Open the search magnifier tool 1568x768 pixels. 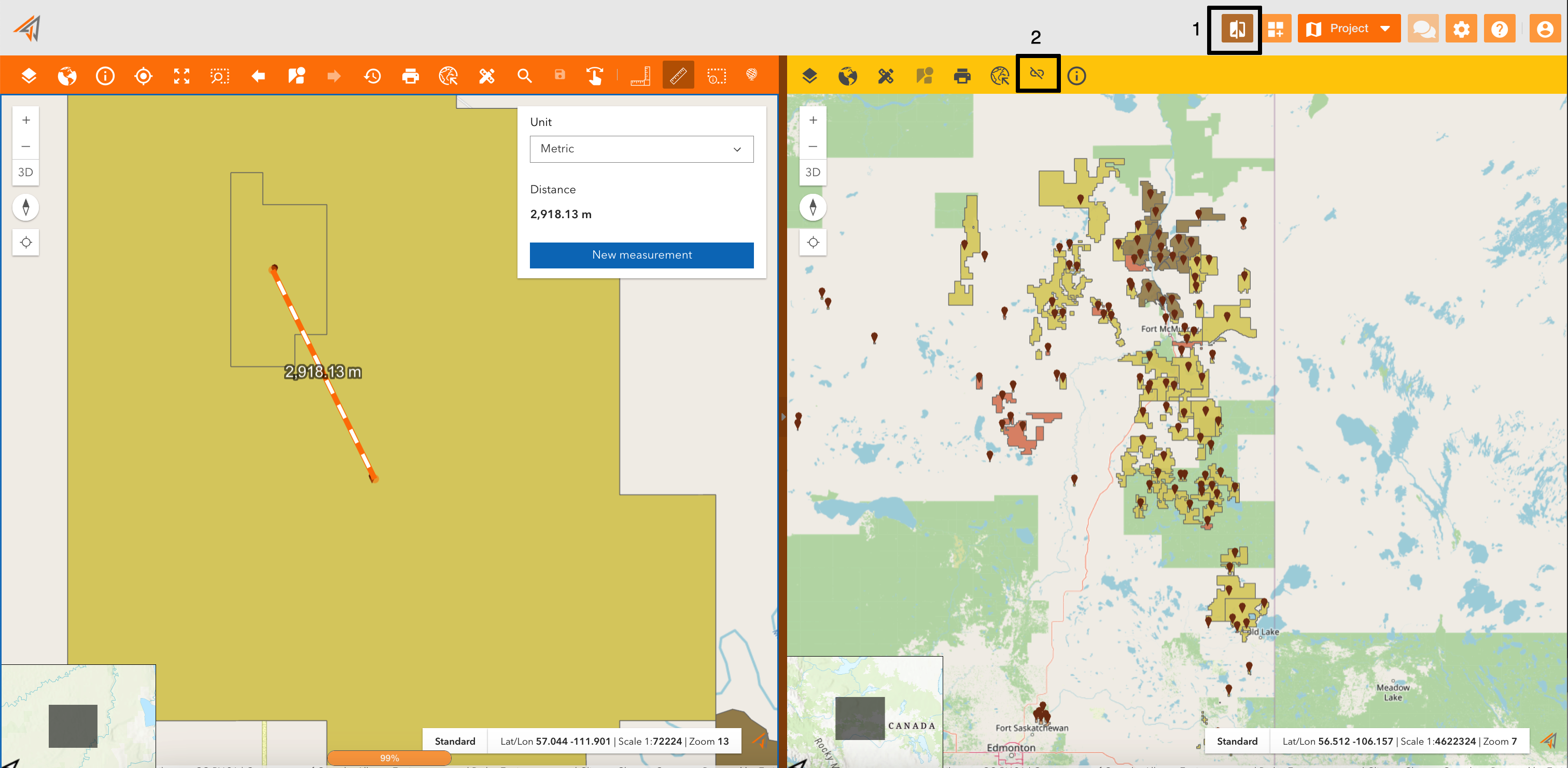(525, 76)
